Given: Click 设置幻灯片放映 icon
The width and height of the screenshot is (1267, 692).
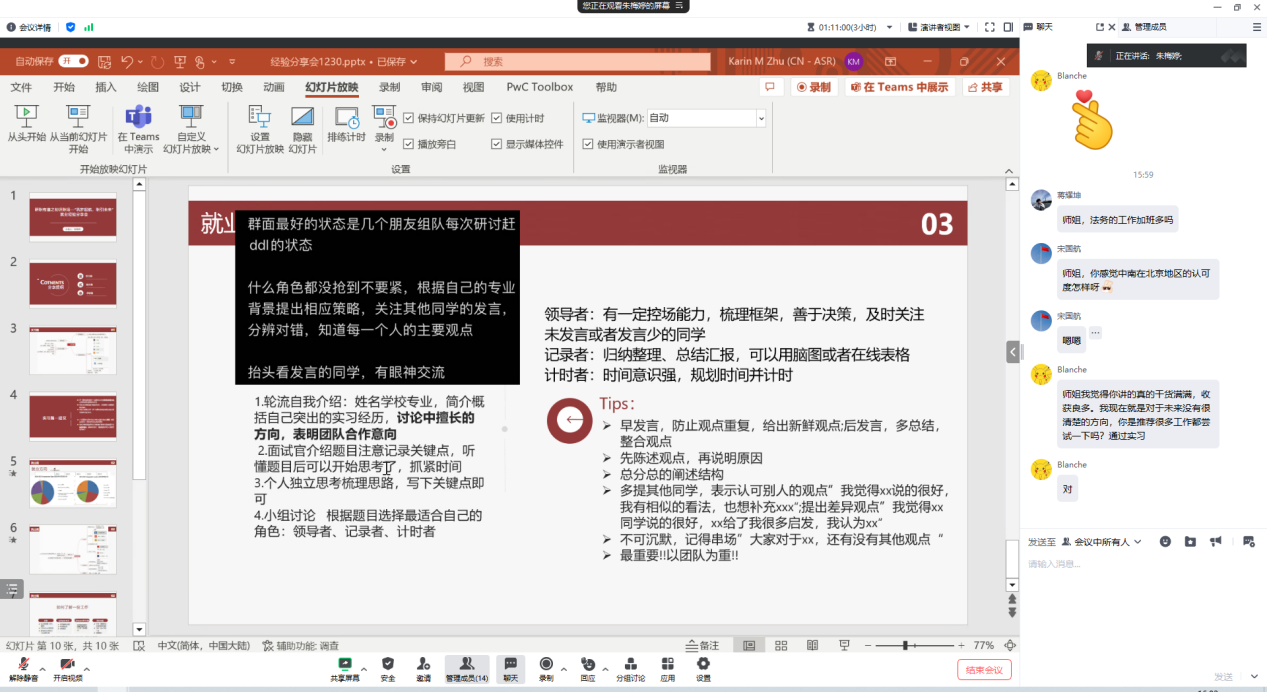Looking at the screenshot, I should click(x=260, y=118).
